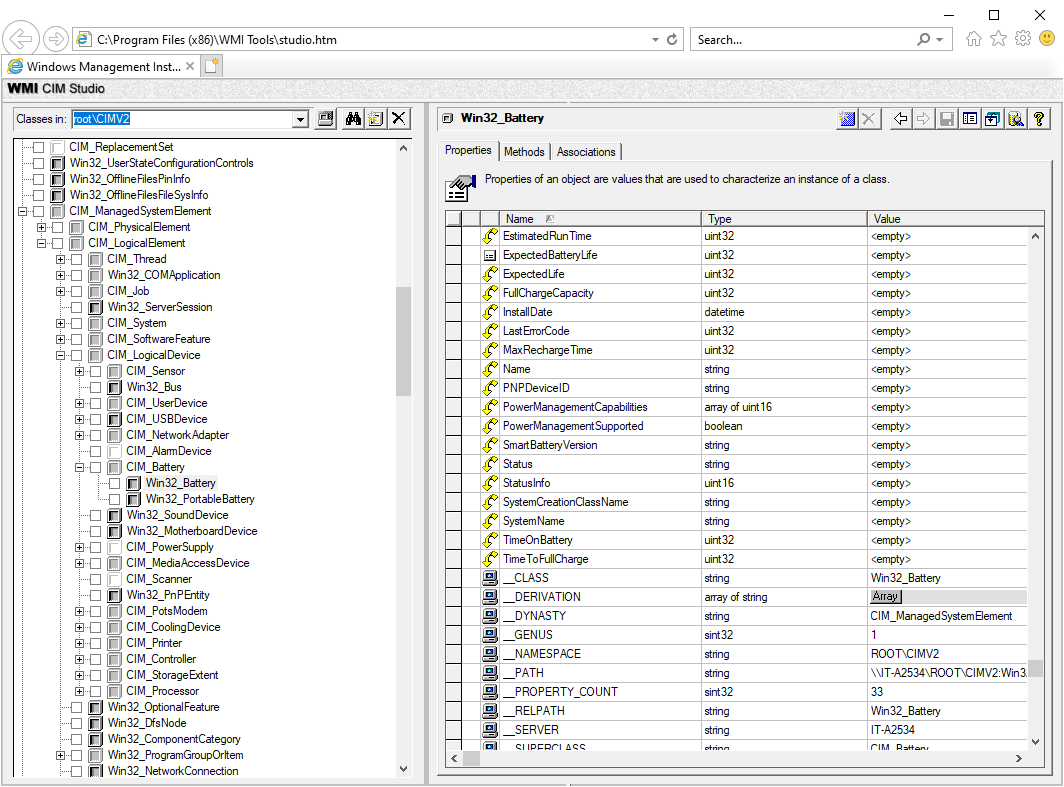Click the browse for namespace icon
Screen dimensions: 1064x787
pyautogui.click(x=326, y=119)
